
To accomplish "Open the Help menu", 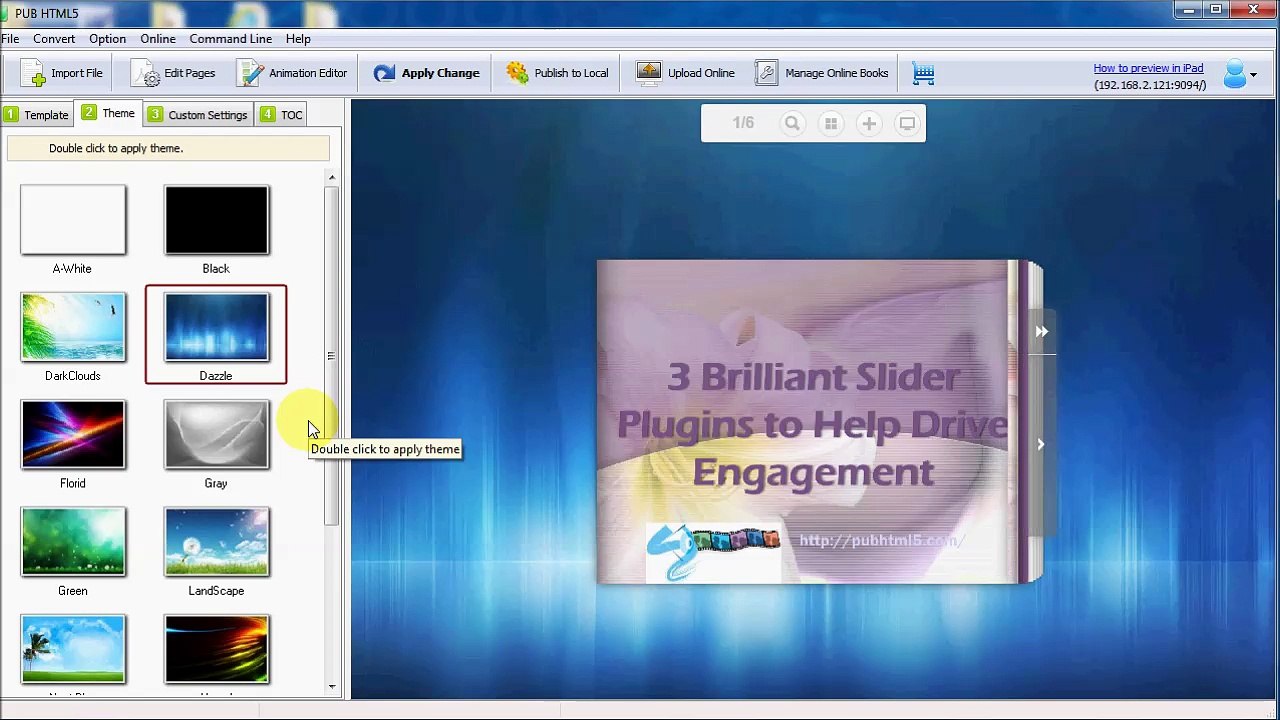I will 298,39.
